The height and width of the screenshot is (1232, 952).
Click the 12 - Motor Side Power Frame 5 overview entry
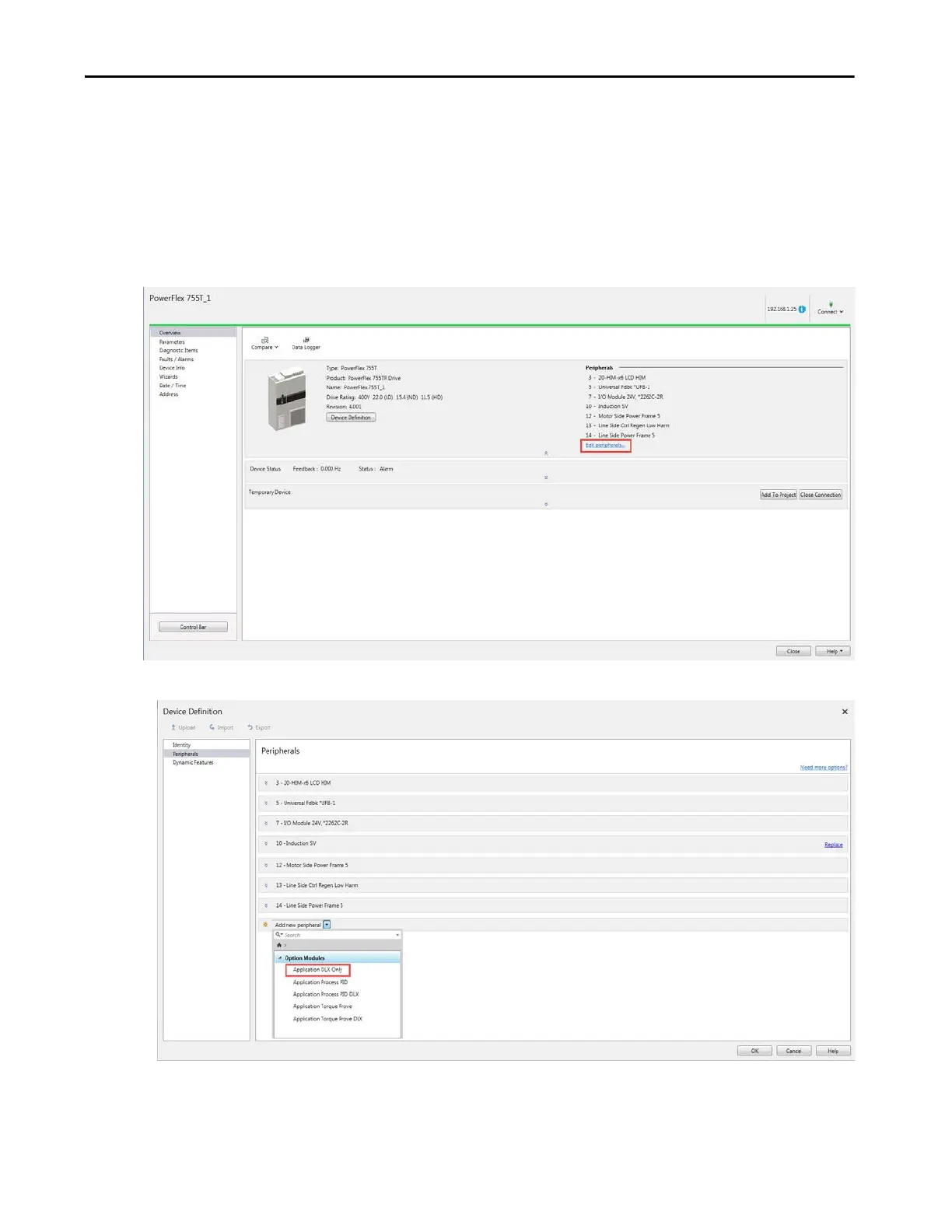point(623,416)
